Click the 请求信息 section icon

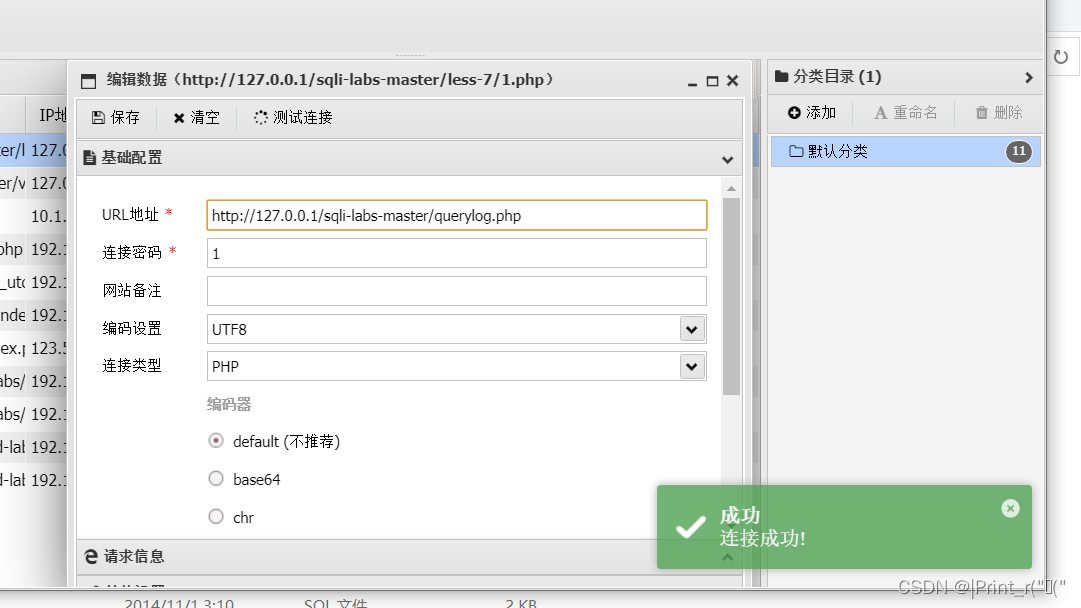tap(91, 557)
